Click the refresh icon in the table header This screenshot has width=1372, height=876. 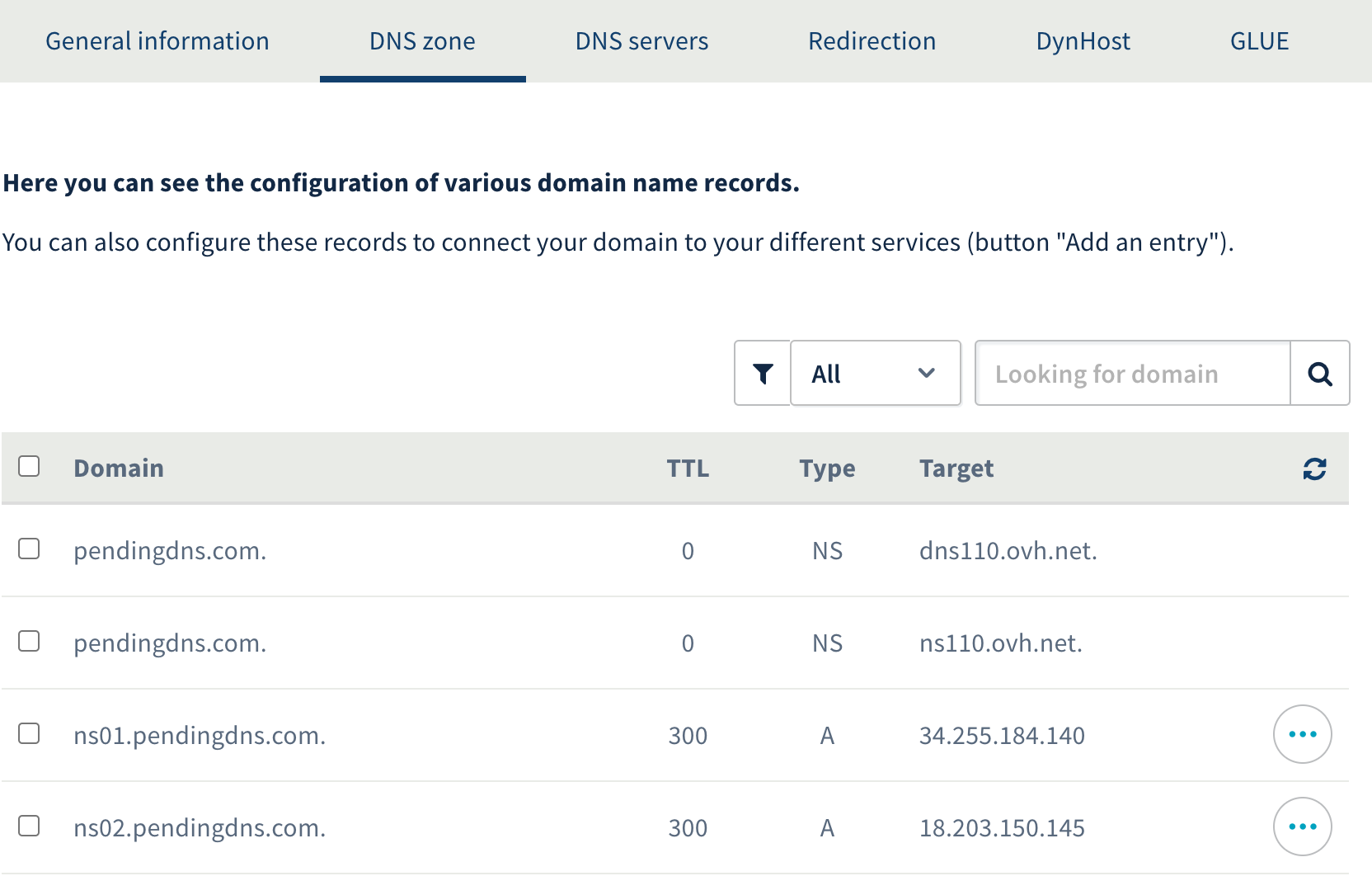1314,468
